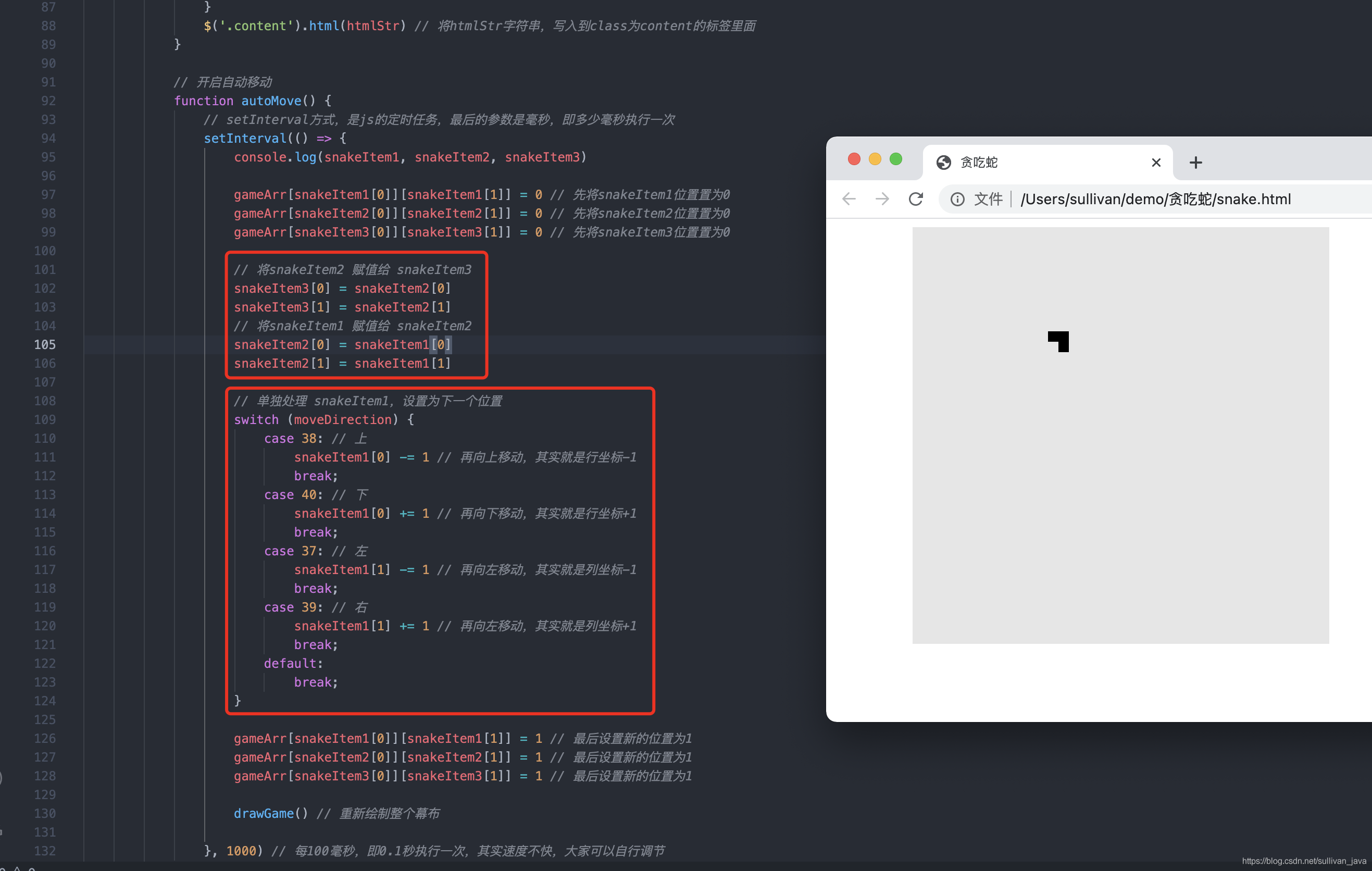The height and width of the screenshot is (871, 1372).
Task: Close the 贪吃蛇 tab
Action: (1156, 163)
